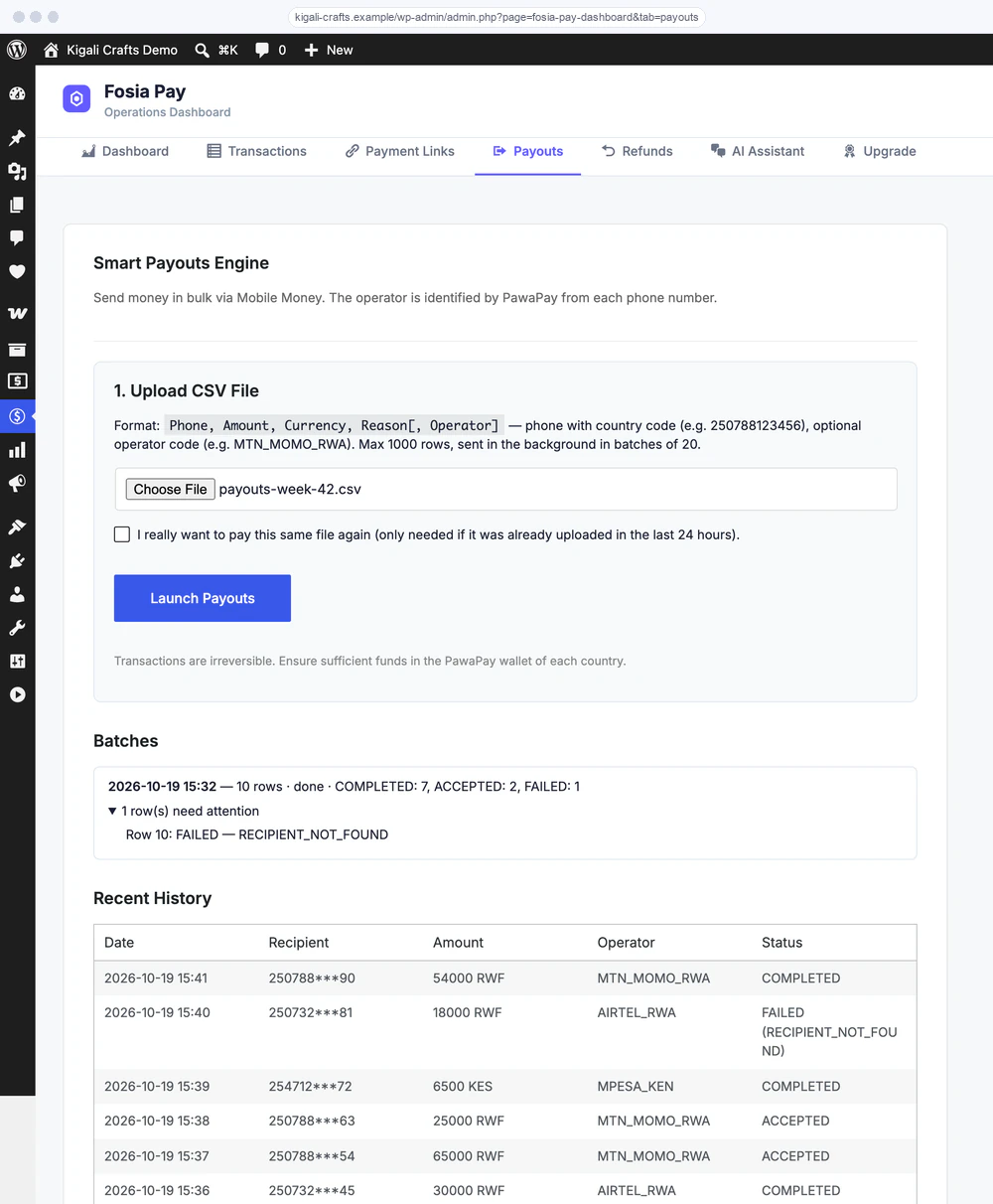Switch to the Transactions tab
Image resolution: width=993 pixels, height=1204 pixels.
[x=256, y=151]
